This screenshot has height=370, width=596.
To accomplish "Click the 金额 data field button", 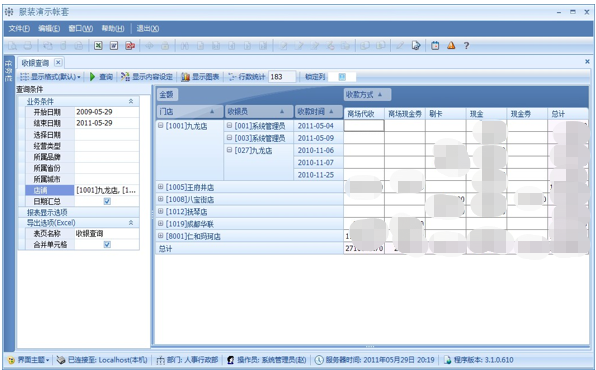I will pos(167,95).
